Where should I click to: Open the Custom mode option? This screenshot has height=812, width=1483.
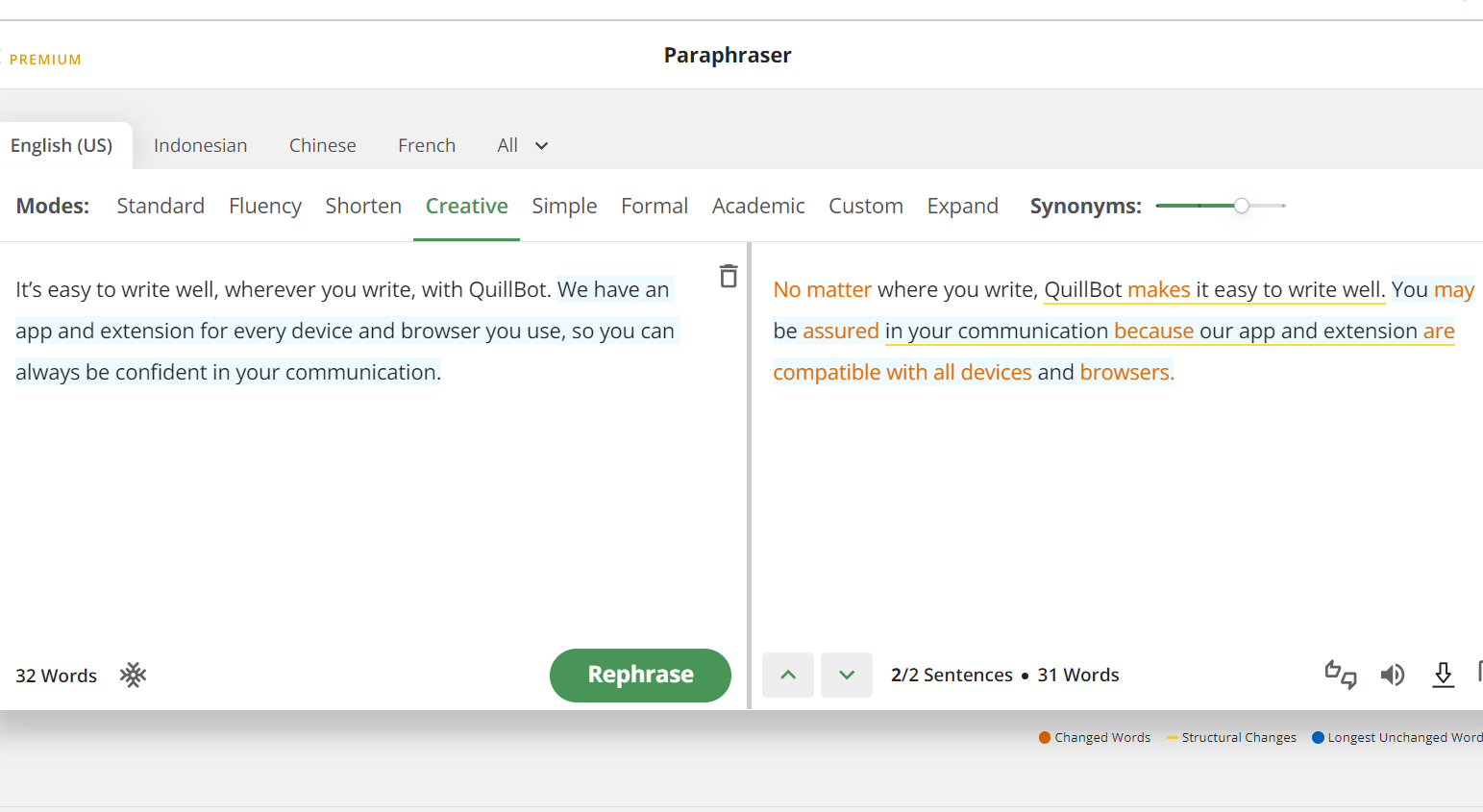click(x=865, y=206)
